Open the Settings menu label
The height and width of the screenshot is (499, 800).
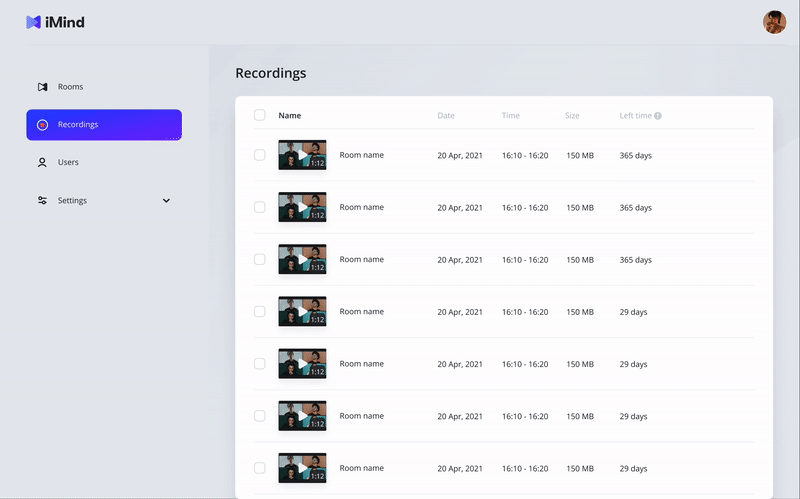pos(72,201)
